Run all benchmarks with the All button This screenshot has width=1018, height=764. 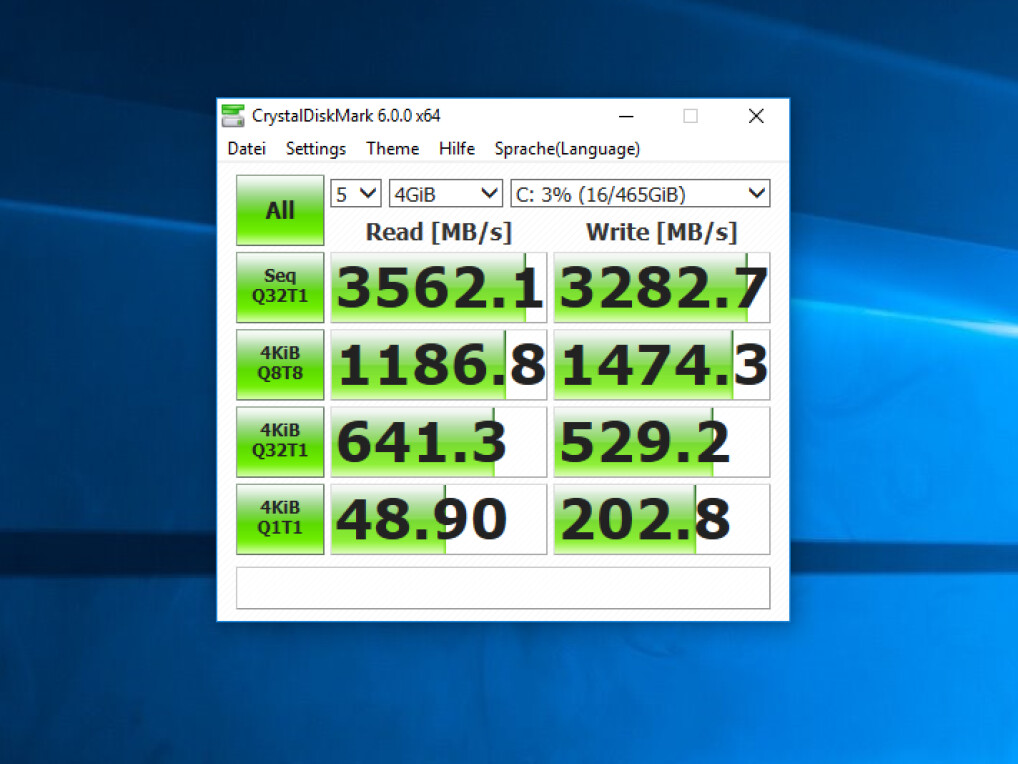(x=280, y=210)
